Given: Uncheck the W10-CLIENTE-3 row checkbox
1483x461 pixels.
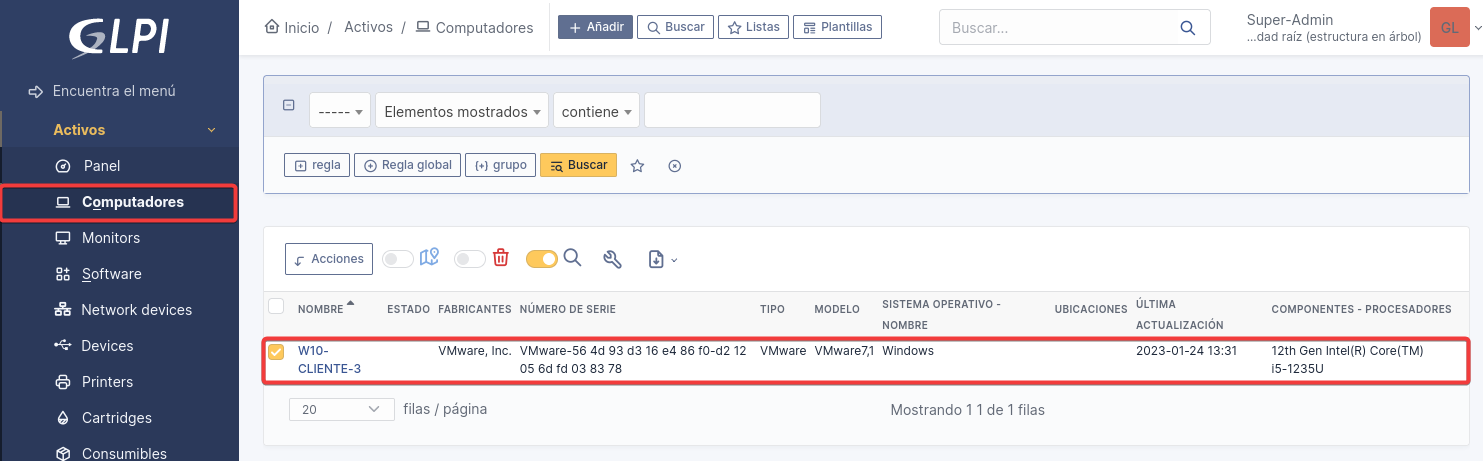Looking at the screenshot, I should tap(276, 351).
